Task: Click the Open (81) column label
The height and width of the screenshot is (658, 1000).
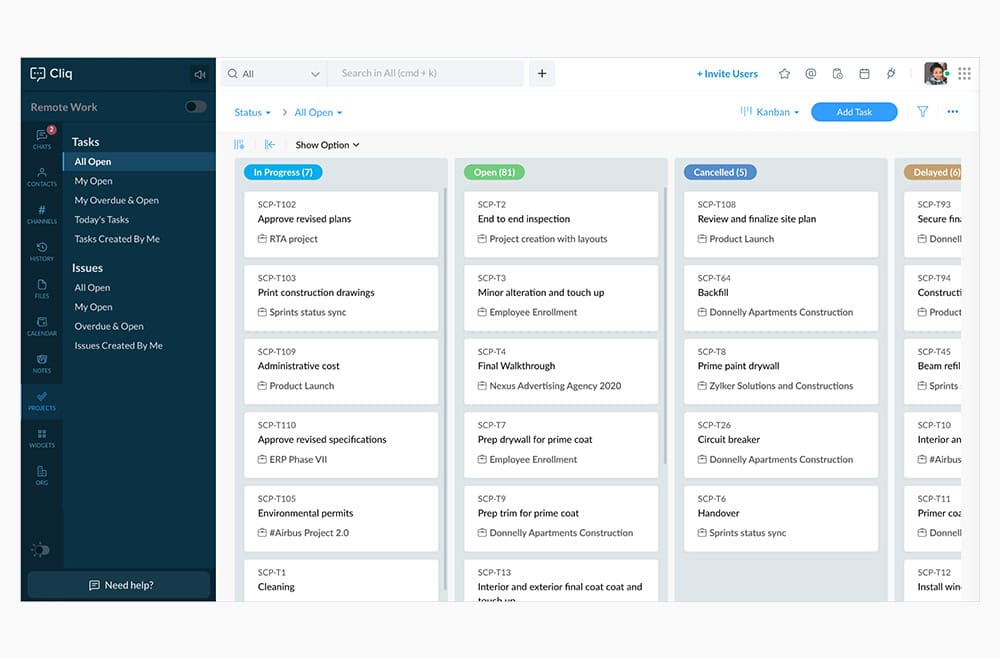Action: [x=494, y=172]
